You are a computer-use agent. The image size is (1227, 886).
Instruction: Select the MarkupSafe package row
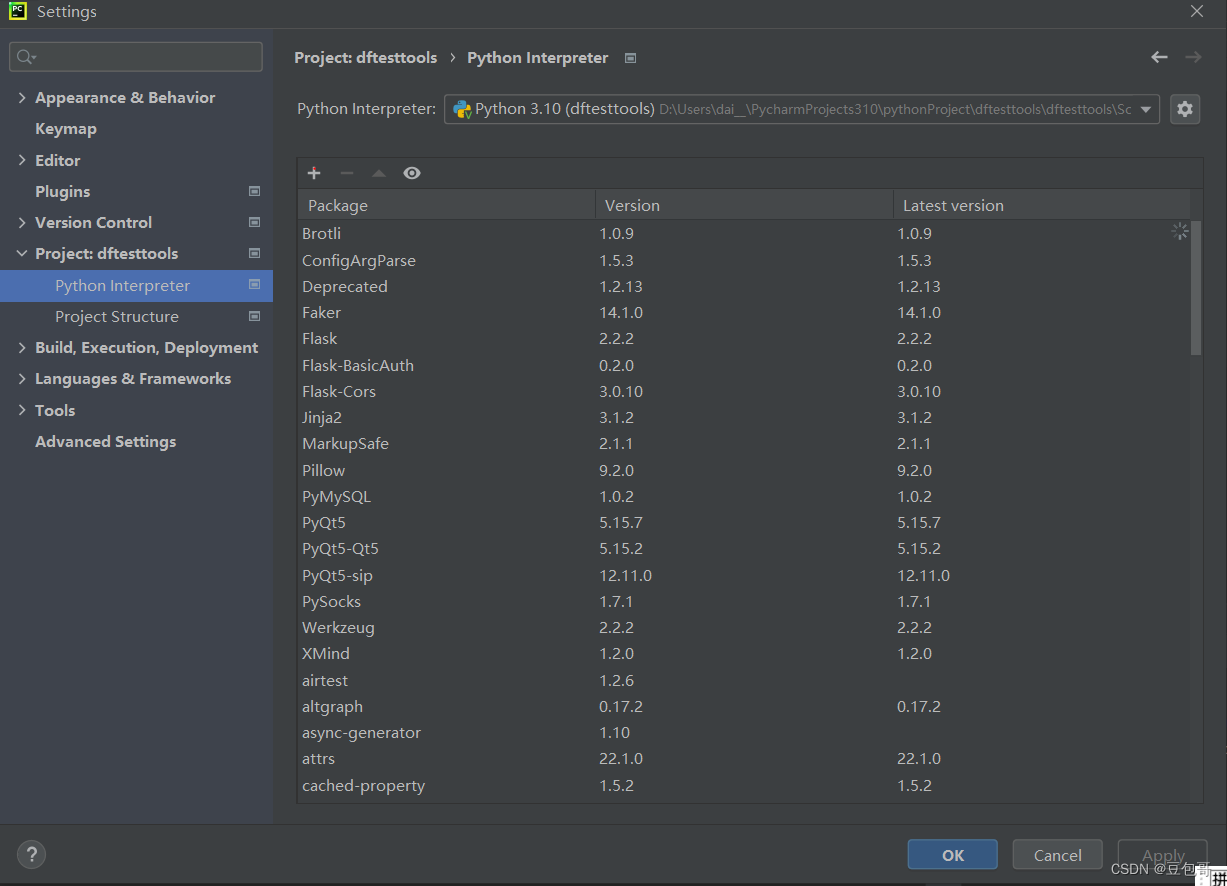point(744,443)
